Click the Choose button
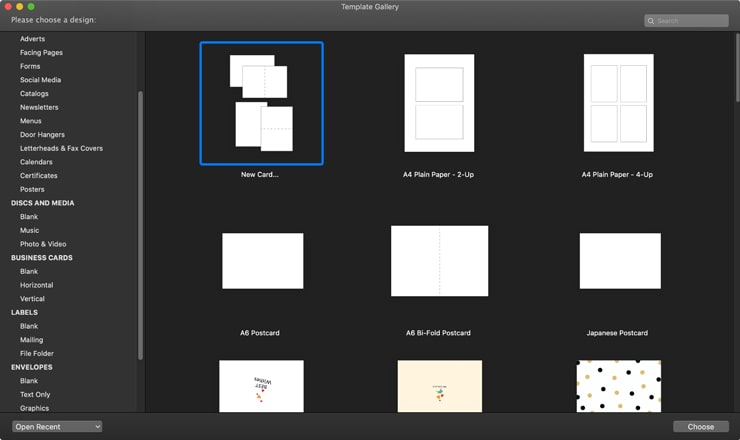Image resolution: width=740 pixels, height=440 pixels. tap(701, 427)
